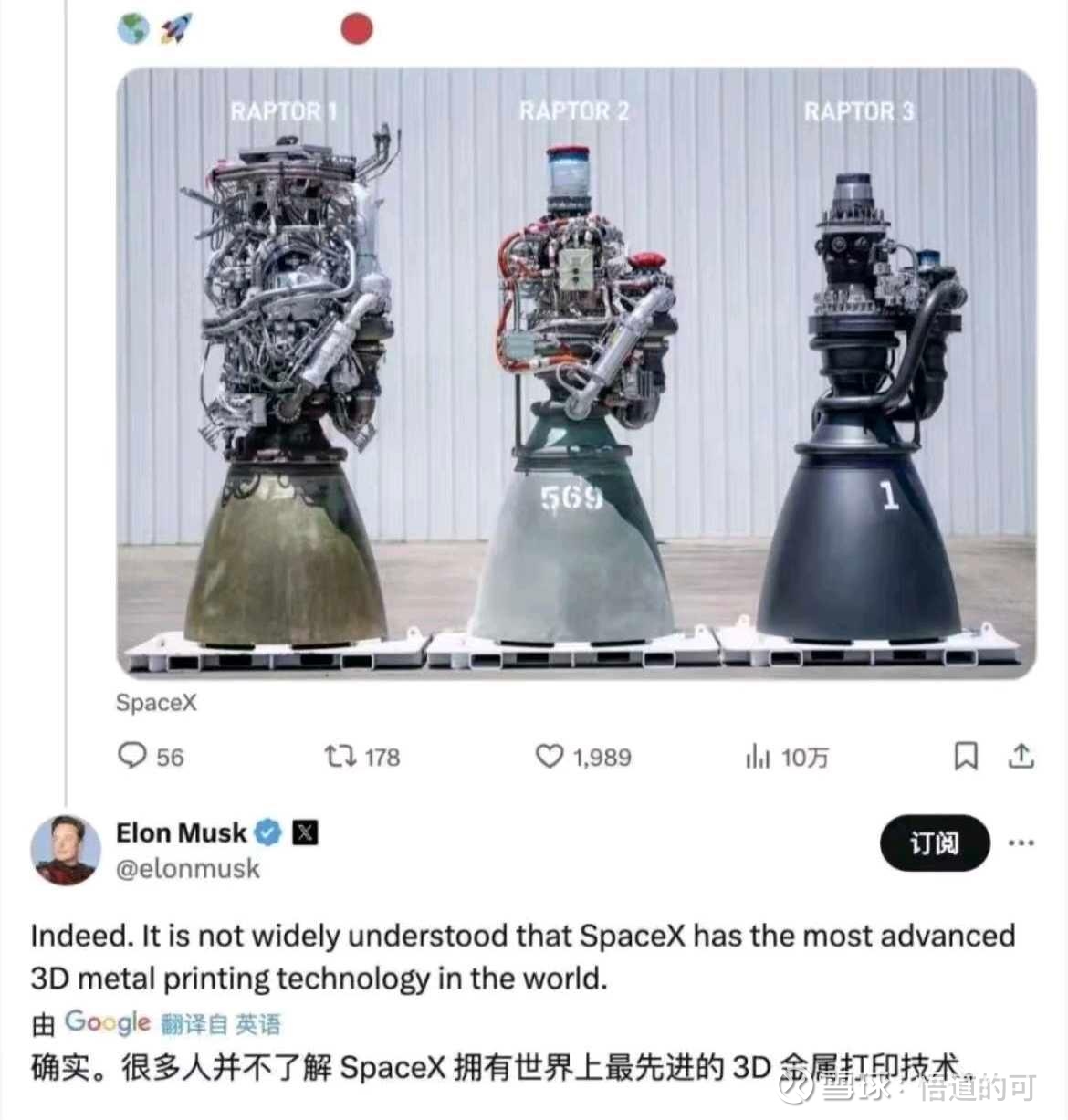The height and width of the screenshot is (1120, 1068).
Task: Open the @elonmusk handle link
Action: 187,868
